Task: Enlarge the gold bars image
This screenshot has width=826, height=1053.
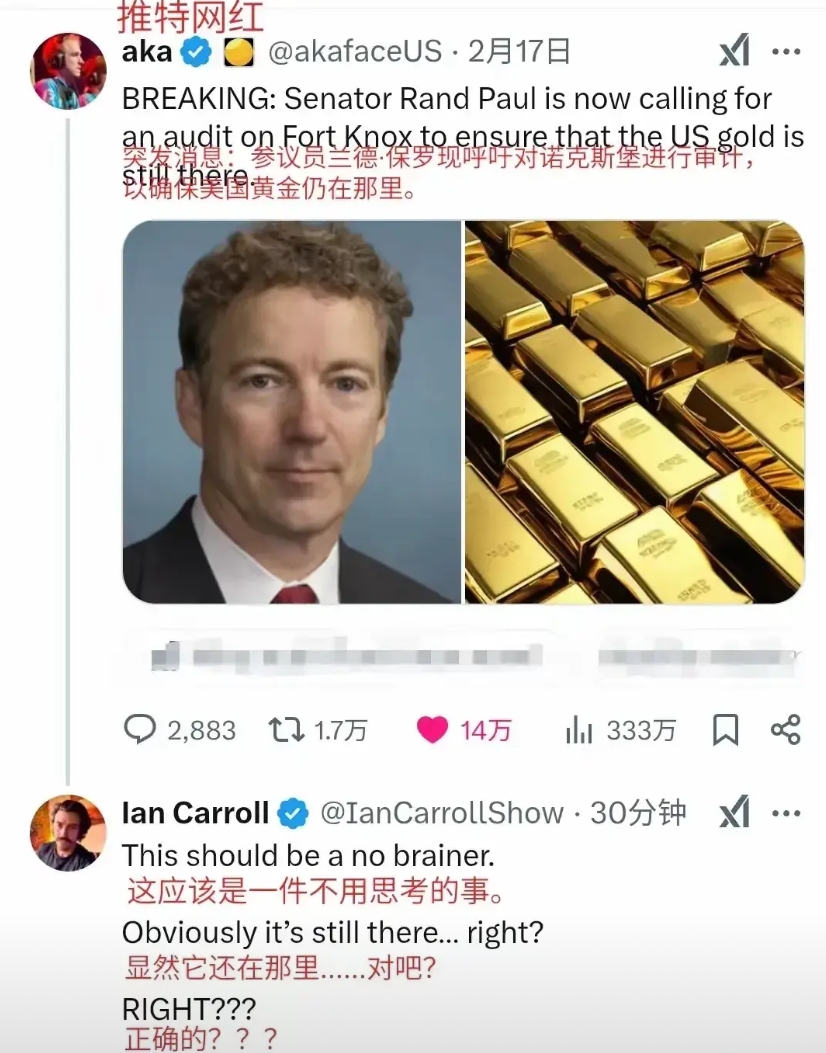Action: point(635,412)
